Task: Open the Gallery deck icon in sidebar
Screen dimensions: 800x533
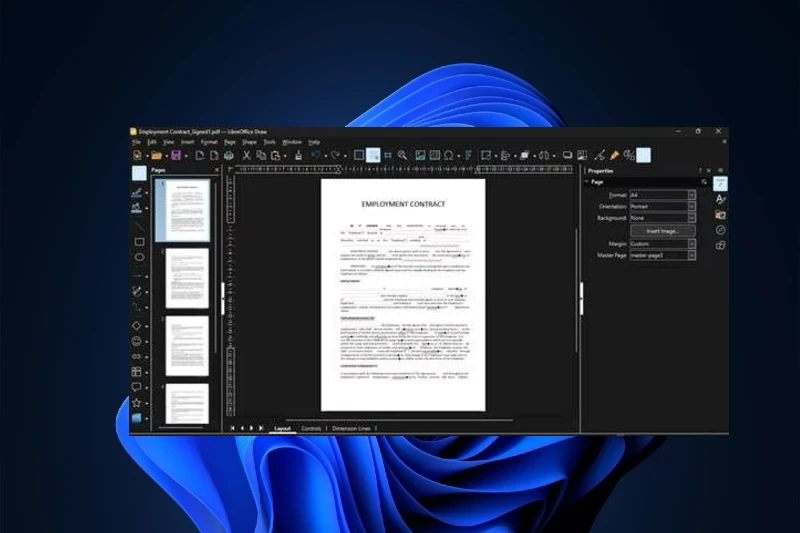Action: pos(720,215)
